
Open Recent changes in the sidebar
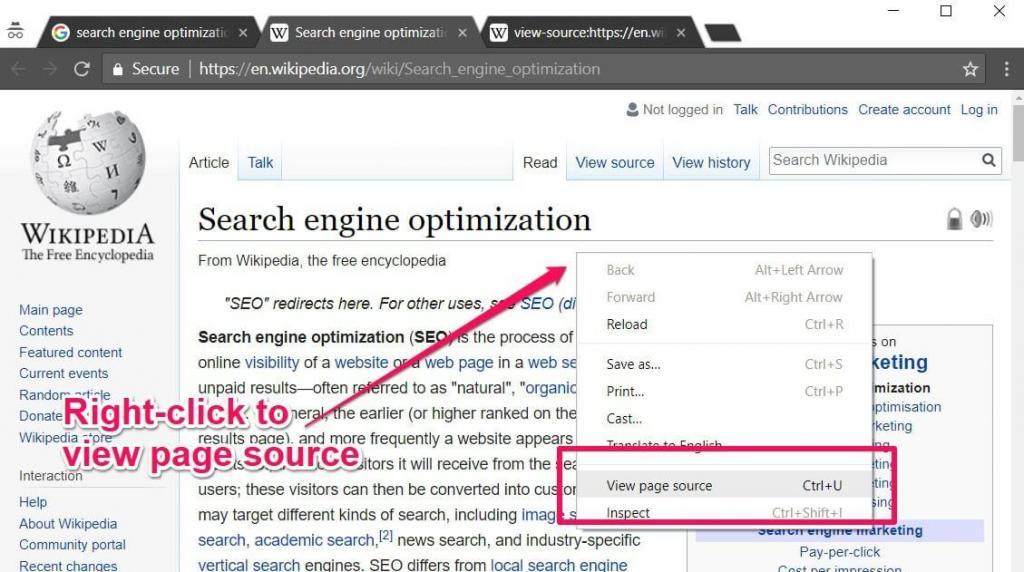(x=68, y=565)
